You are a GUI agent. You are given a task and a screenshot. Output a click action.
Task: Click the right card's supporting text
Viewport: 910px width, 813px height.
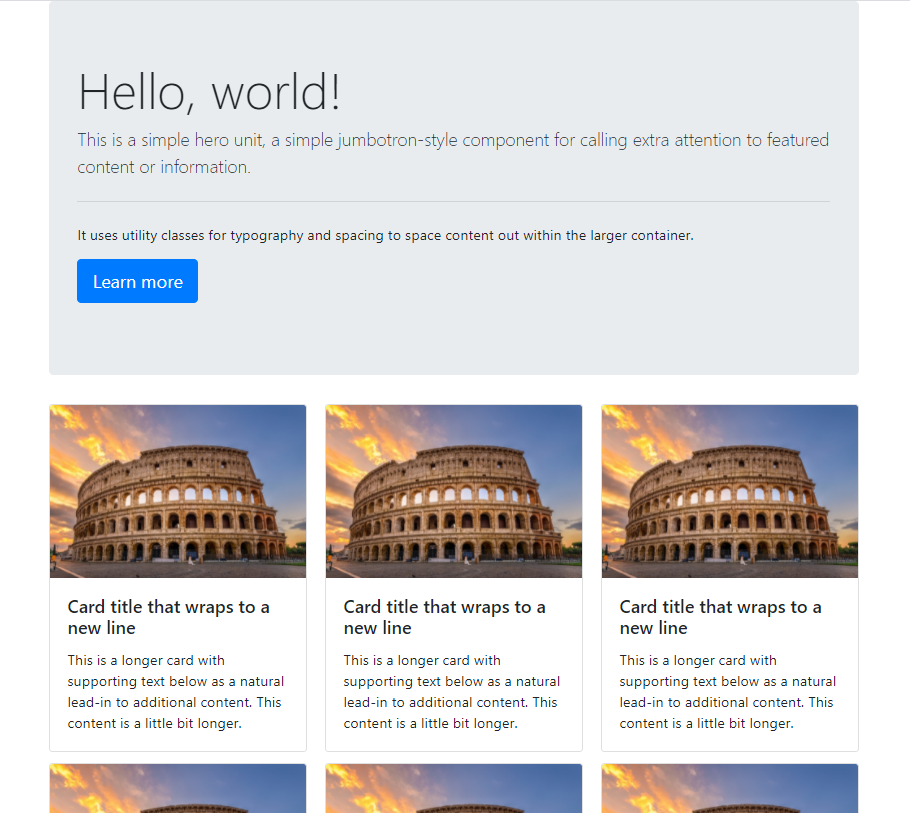point(728,692)
